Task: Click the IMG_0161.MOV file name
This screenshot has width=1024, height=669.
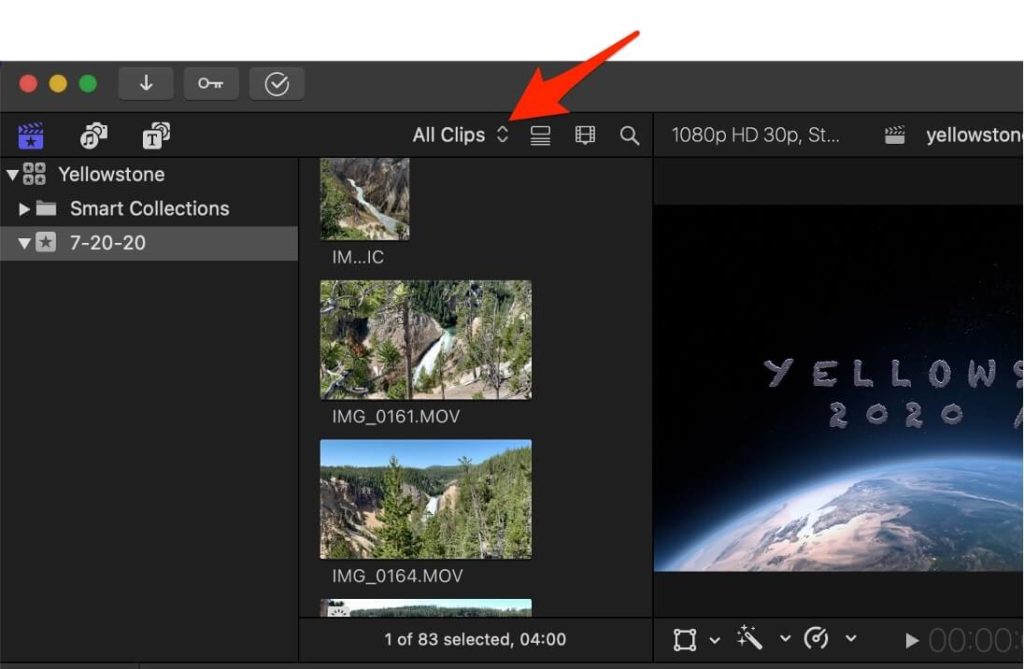Action: coord(396,417)
